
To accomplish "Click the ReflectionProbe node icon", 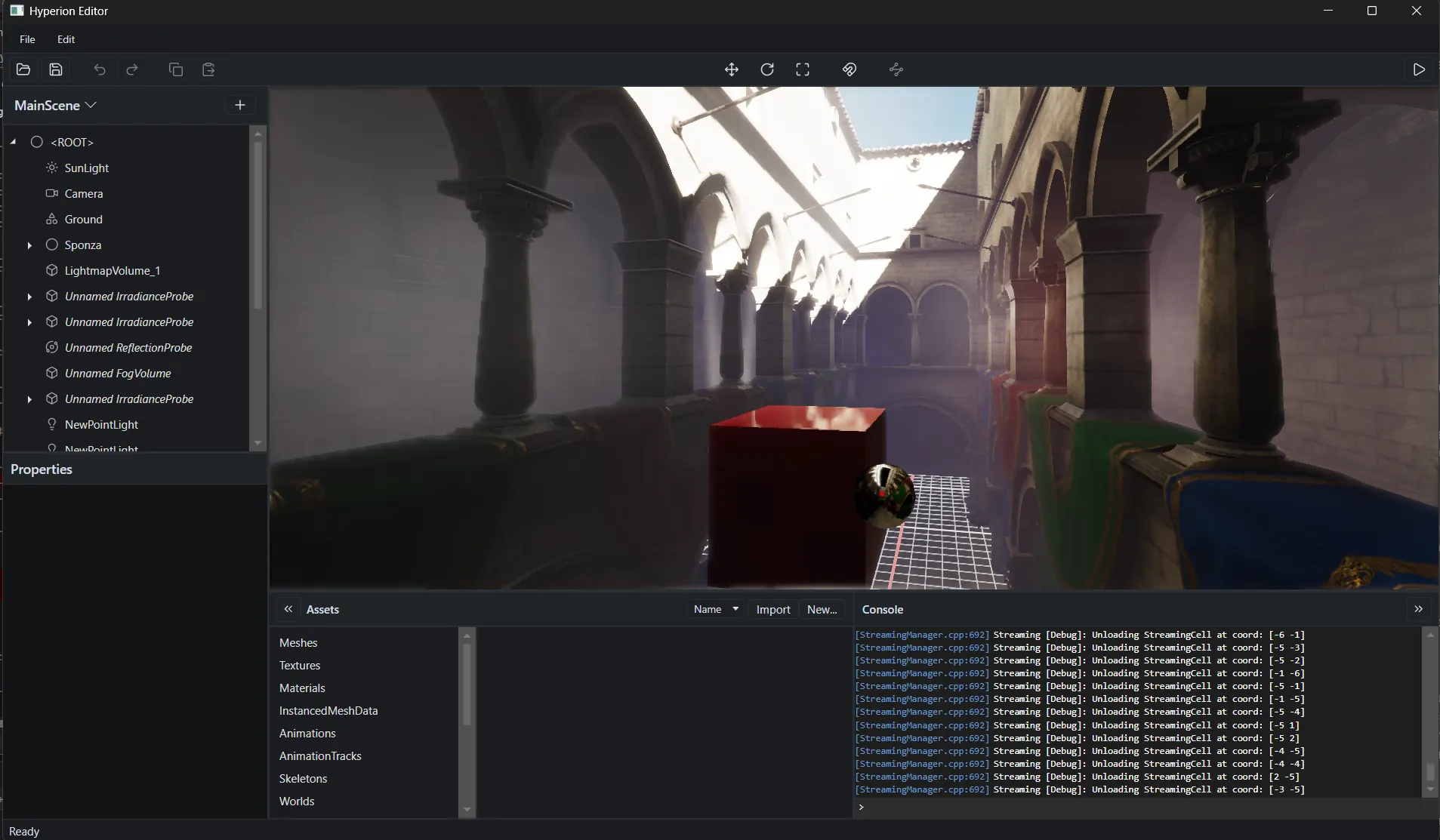I will coord(52,347).
